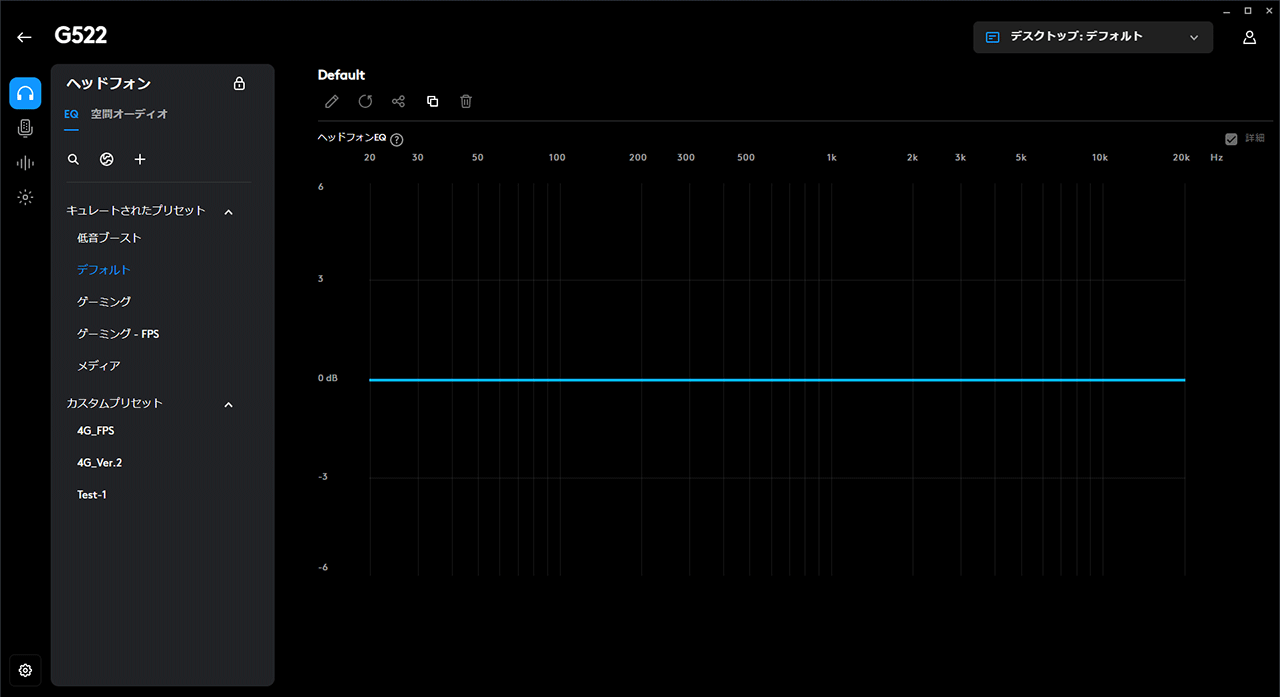Open the audio waveform sidebar icon
Image resolution: width=1280 pixels, height=697 pixels.
click(x=26, y=163)
